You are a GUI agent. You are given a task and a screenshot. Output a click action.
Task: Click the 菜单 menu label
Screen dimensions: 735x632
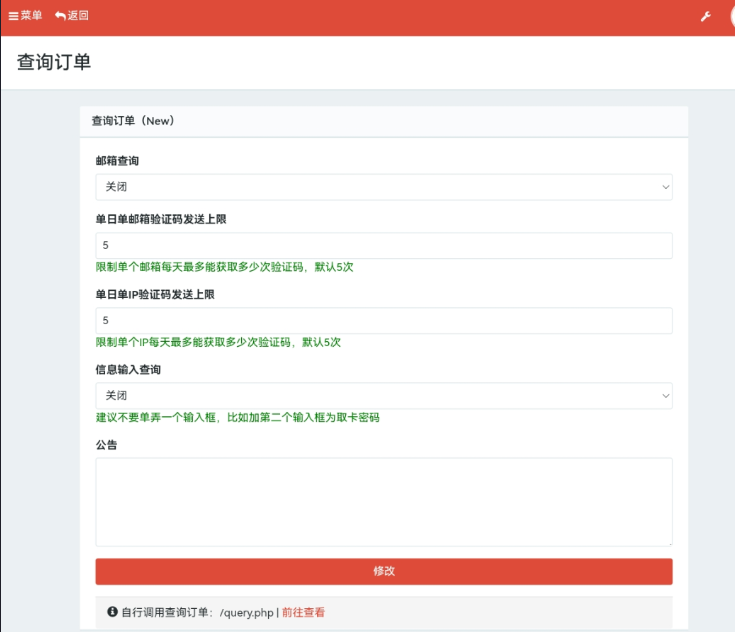(31, 16)
